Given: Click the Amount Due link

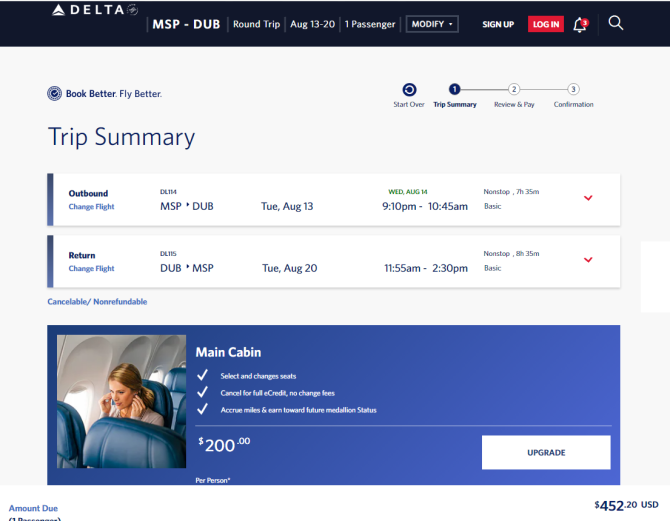Looking at the screenshot, I should point(33,508).
